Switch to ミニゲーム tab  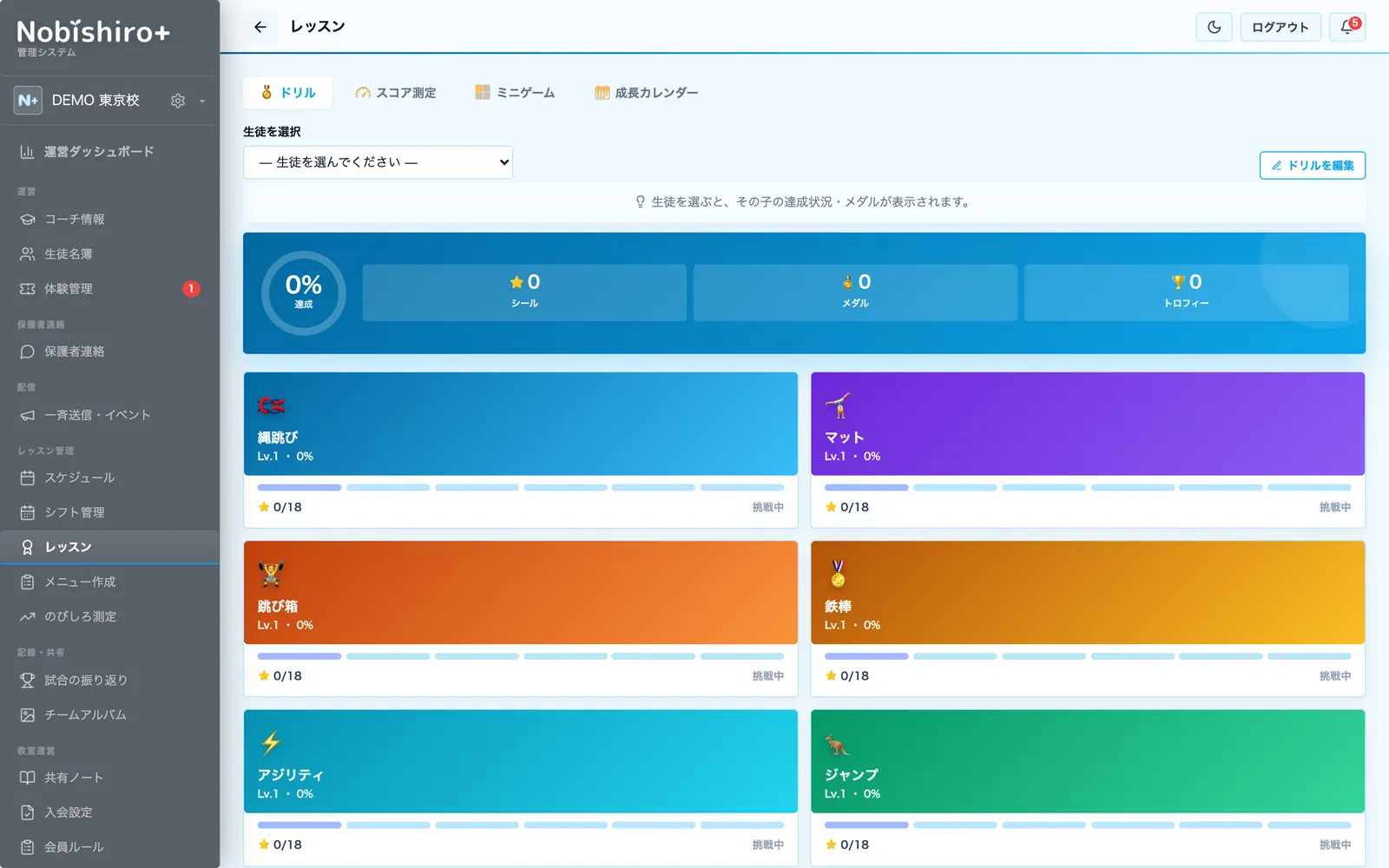point(515,93)
